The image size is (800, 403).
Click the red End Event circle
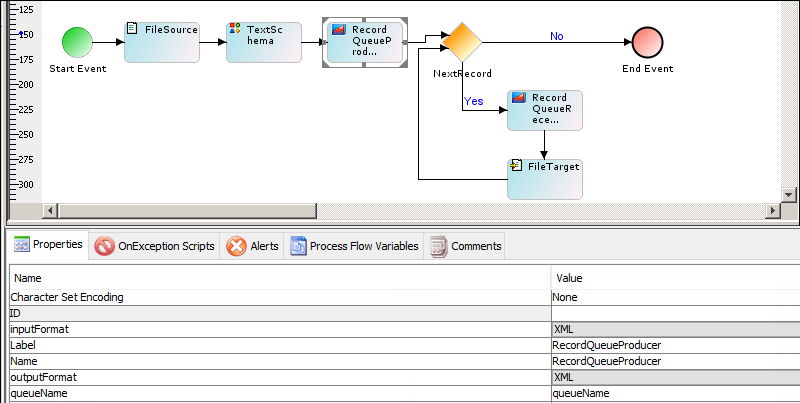pos(646,42)
